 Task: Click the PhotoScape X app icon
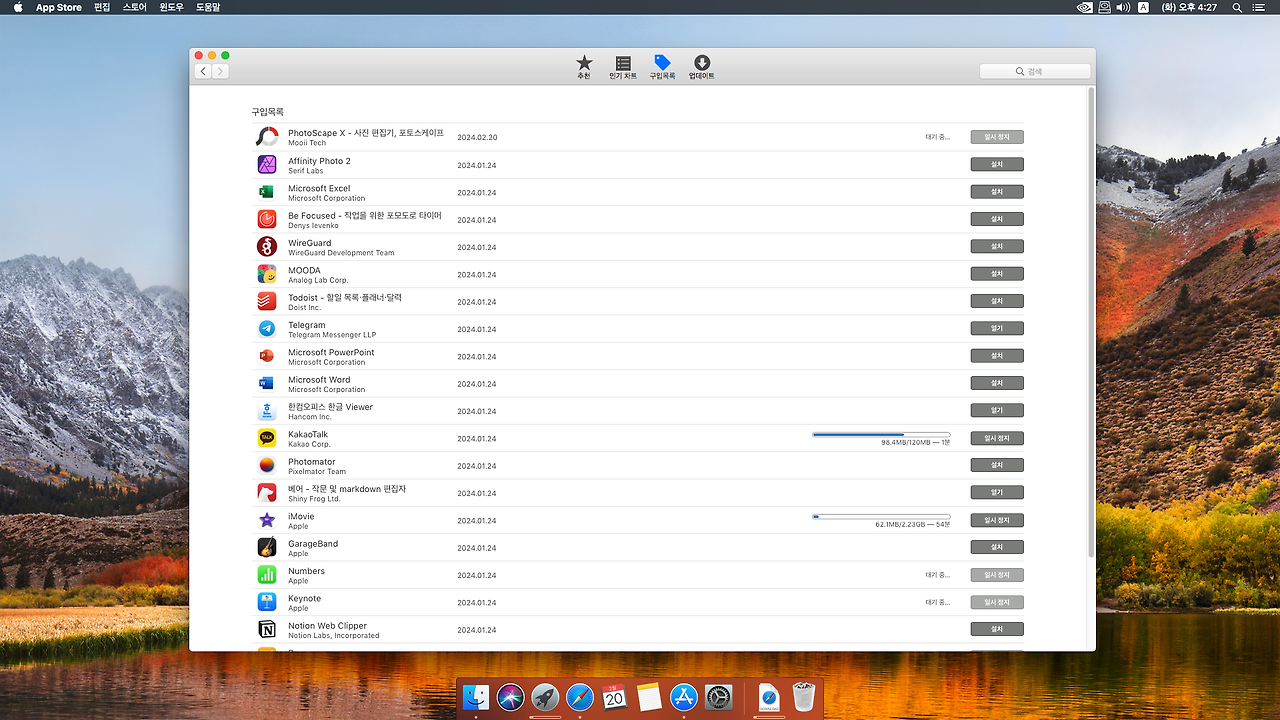coord(267,137)
